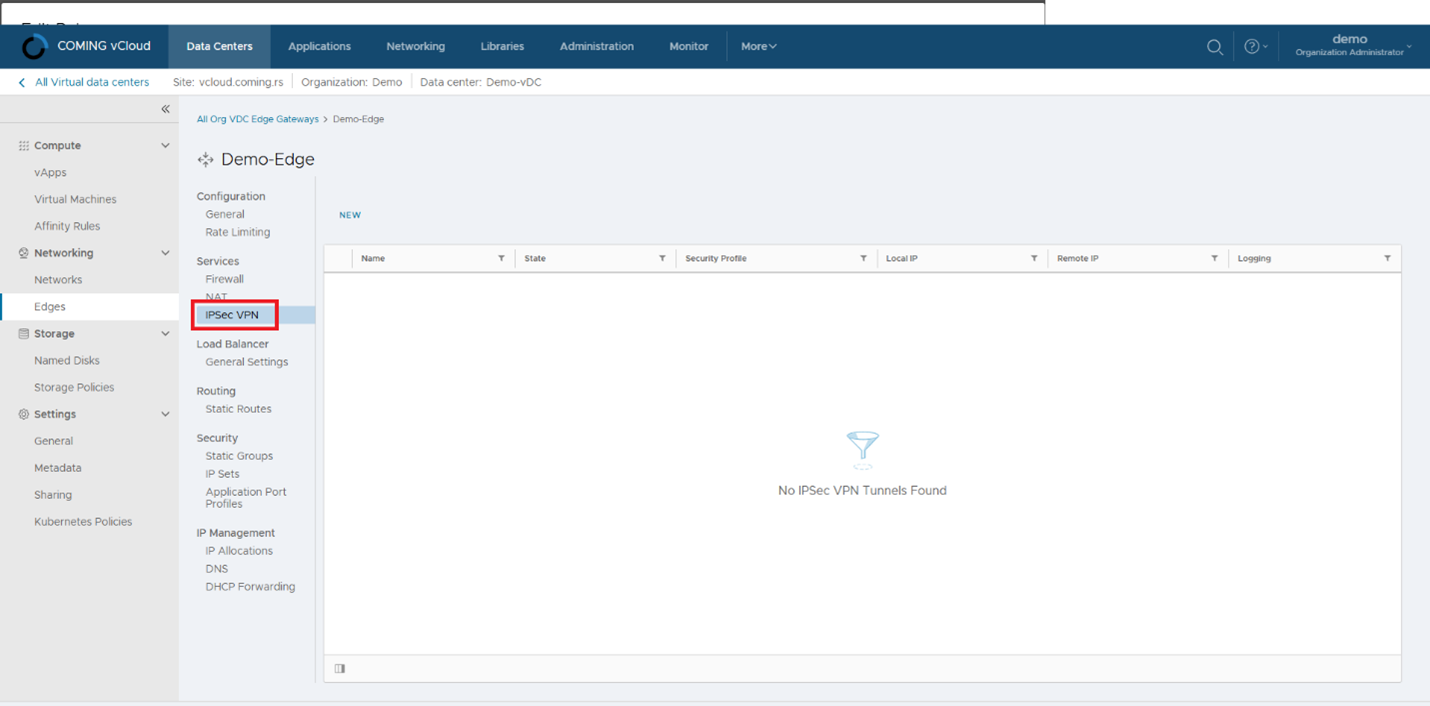Open the Monitor menu item
Viewport: 1430px width, 706px height.
click(688, 46)
